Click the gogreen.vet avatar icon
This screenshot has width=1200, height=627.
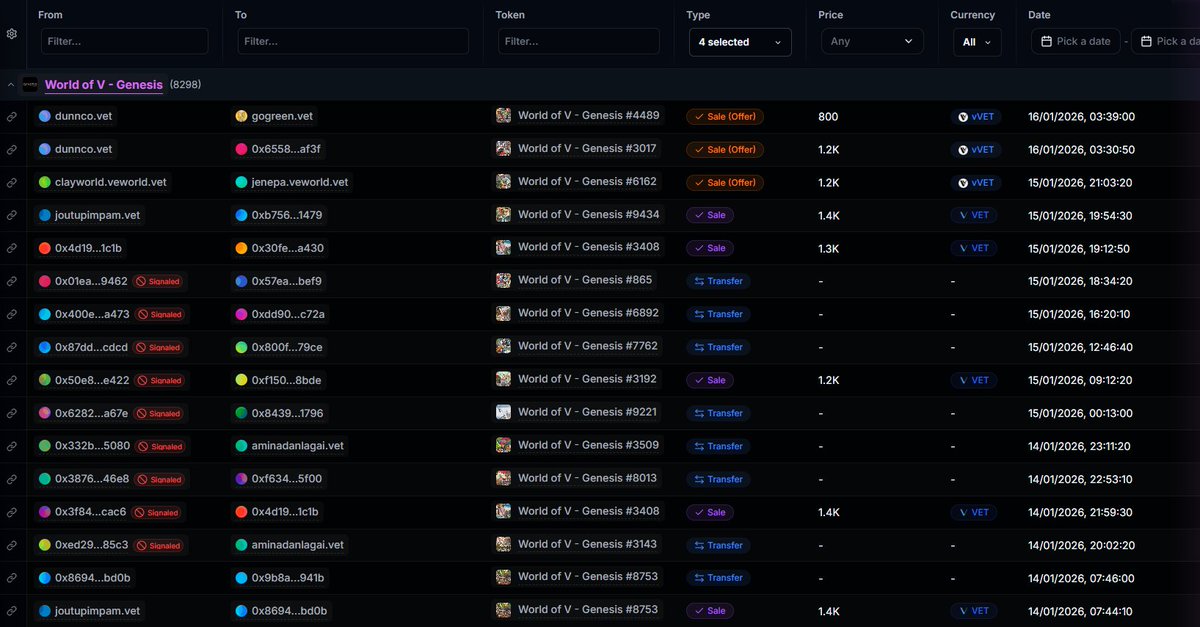[x=241, y=116]
